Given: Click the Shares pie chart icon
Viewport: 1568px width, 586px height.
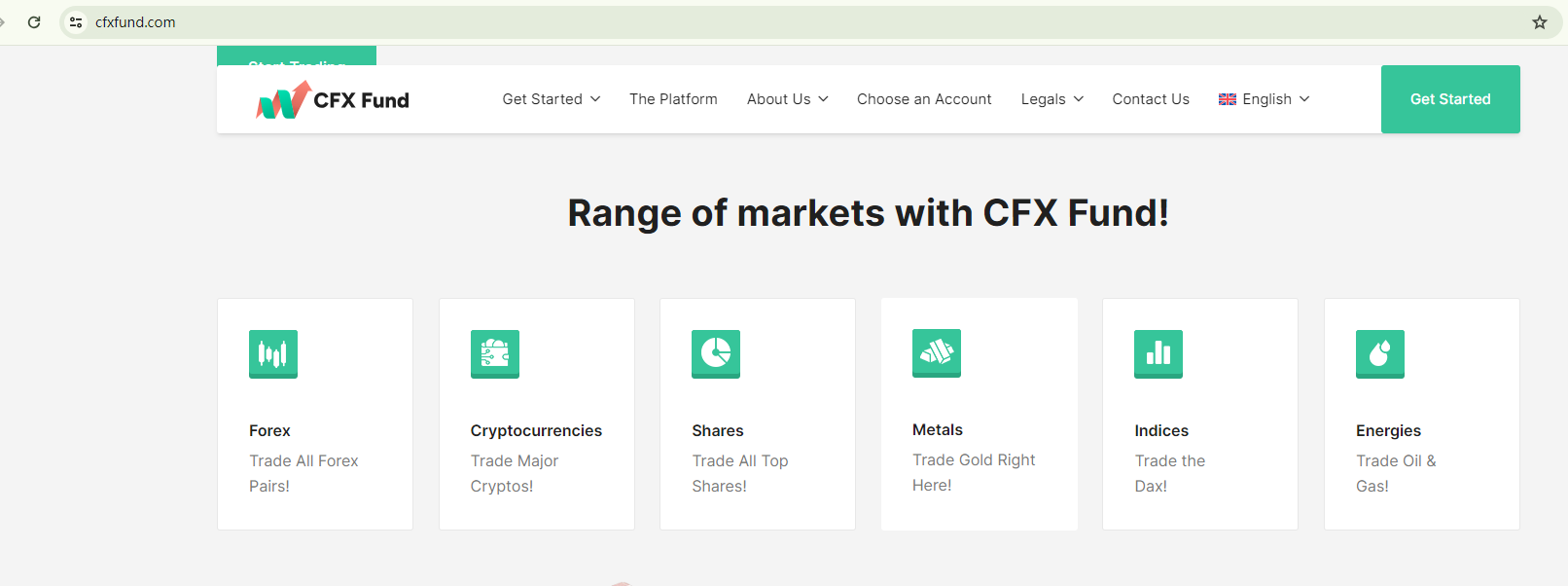Looking at the screenshot, I should tap(716, 353).
